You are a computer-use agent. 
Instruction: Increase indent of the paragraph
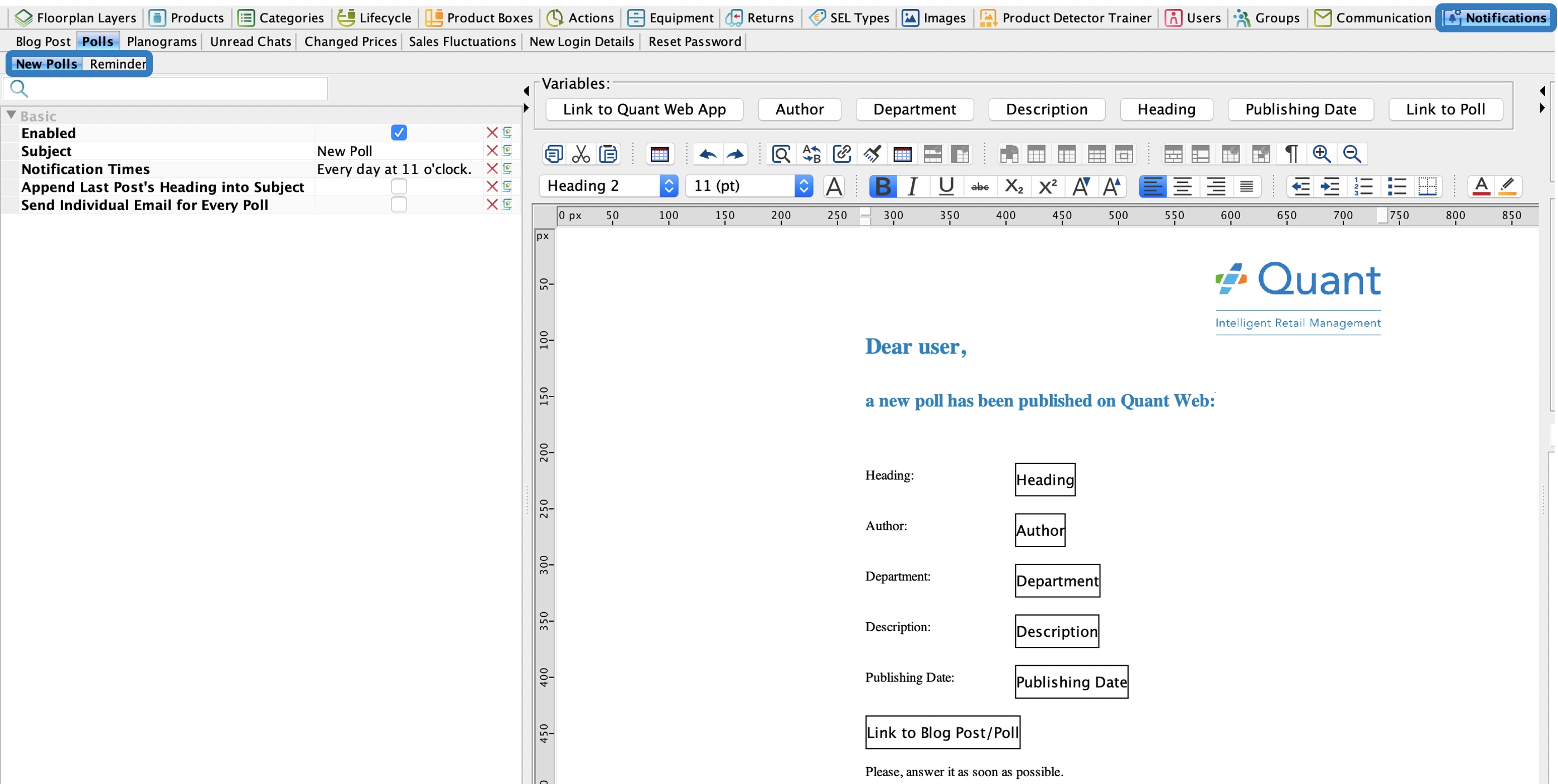[1330, 186]
